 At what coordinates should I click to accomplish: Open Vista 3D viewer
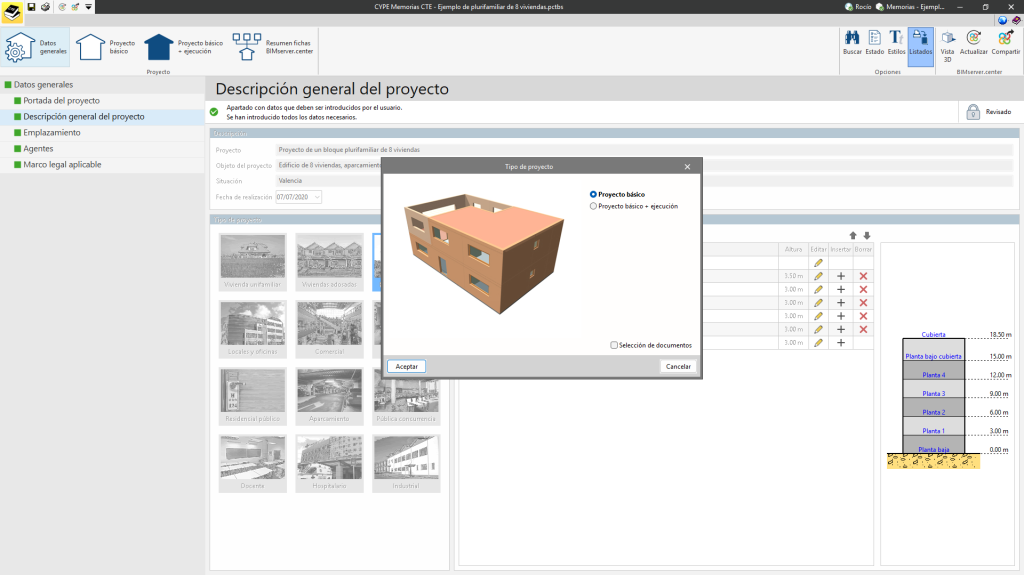tap(947, 46)
